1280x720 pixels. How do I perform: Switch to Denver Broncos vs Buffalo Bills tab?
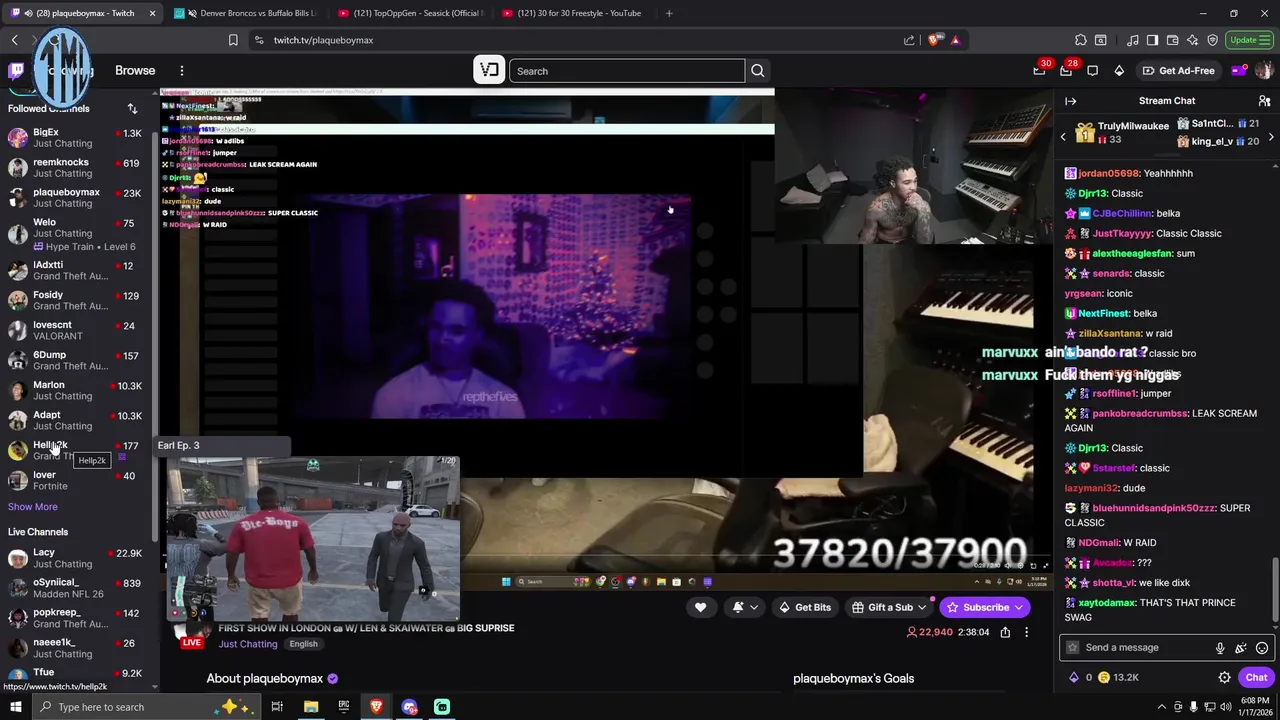246,13
